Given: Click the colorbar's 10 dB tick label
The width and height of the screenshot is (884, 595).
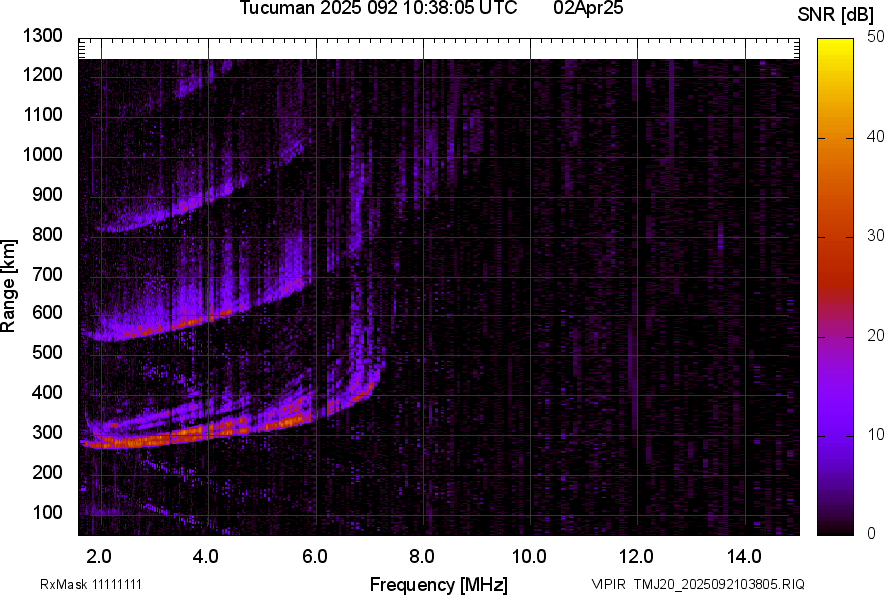Looking at the screenshot, I should [876, 434].
